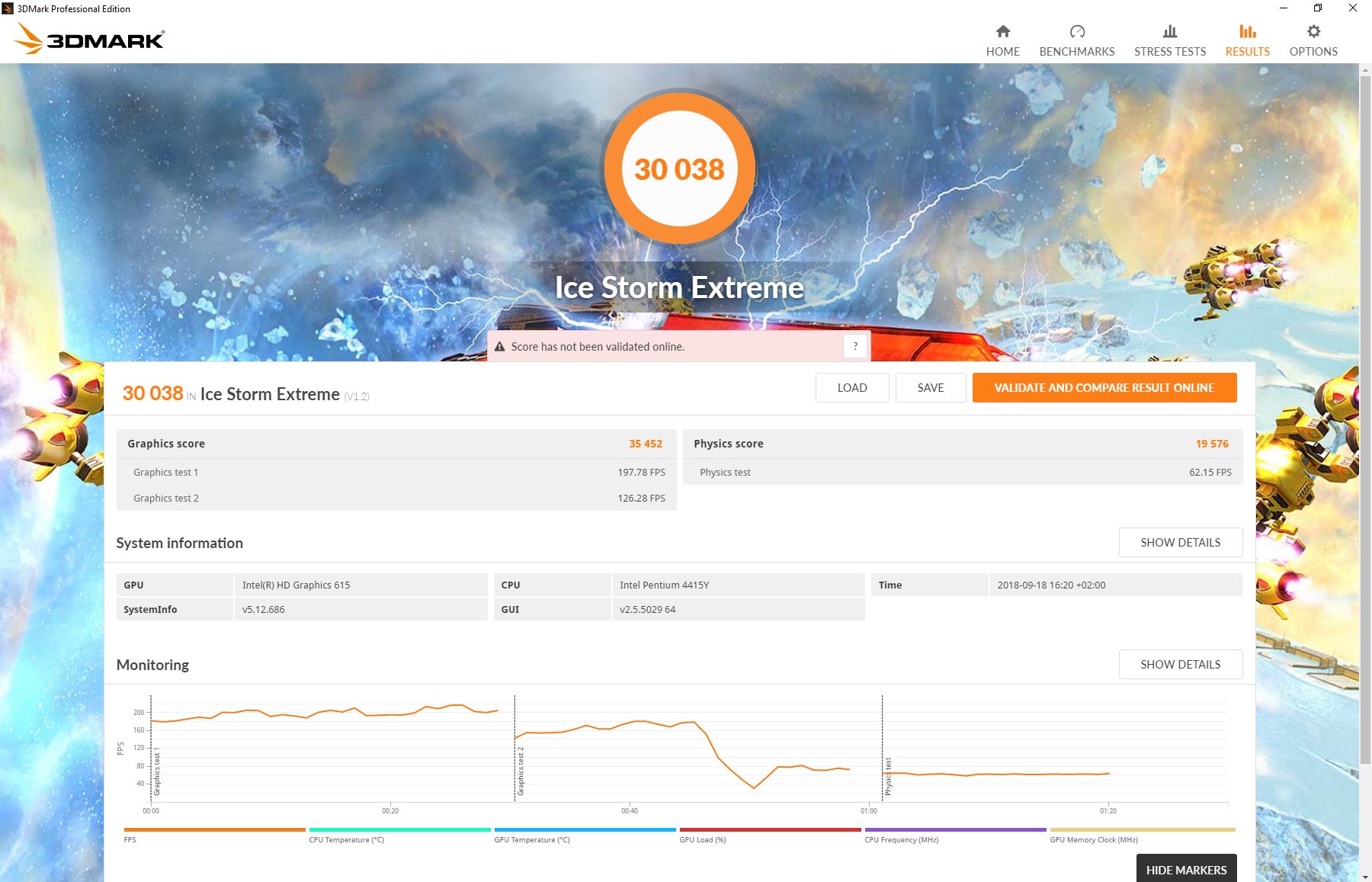
Task: Click GPU value Intel(R) HD Graphics 615
Action: point(296,585)
